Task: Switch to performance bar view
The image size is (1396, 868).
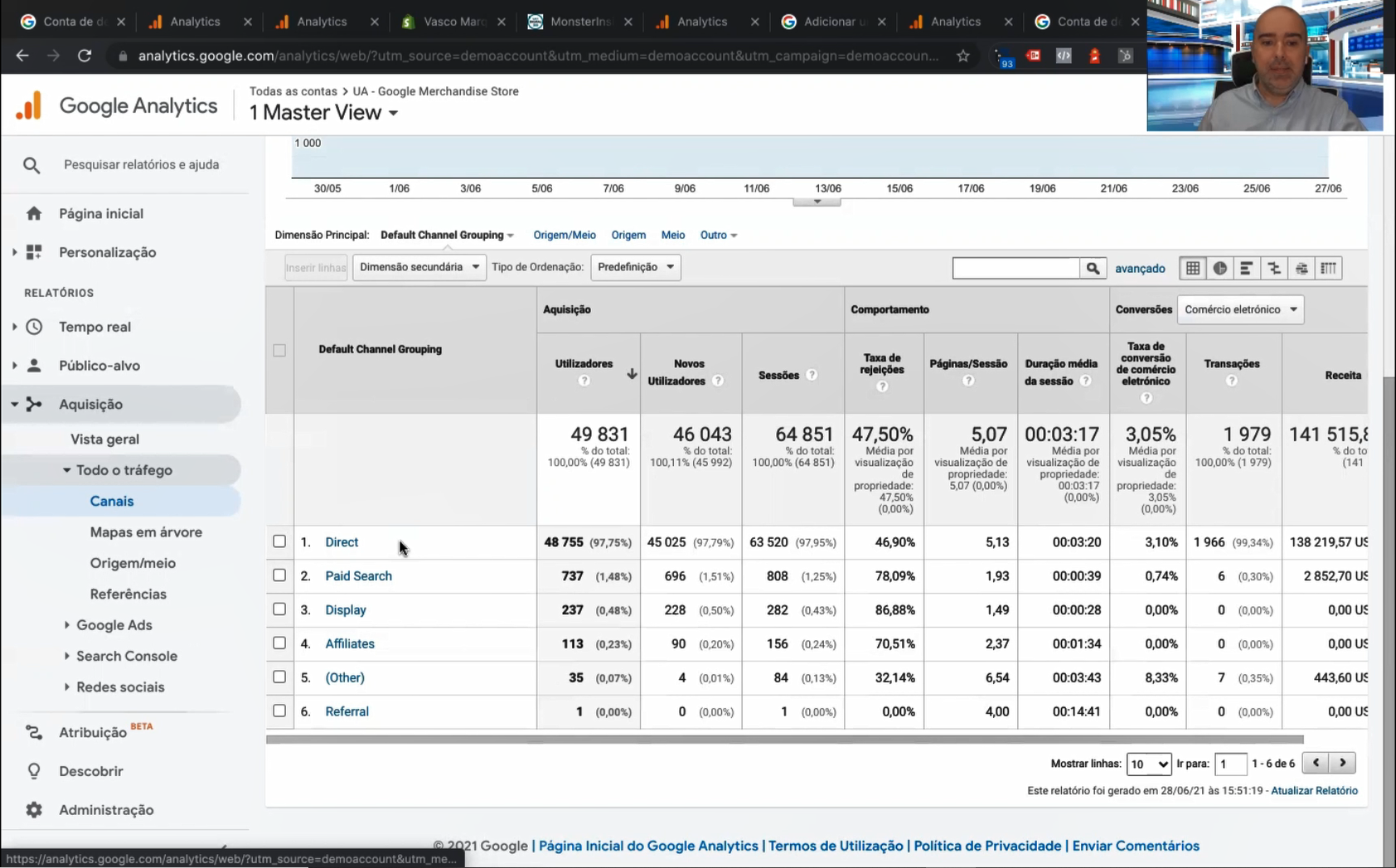Action: (1246, 268)
